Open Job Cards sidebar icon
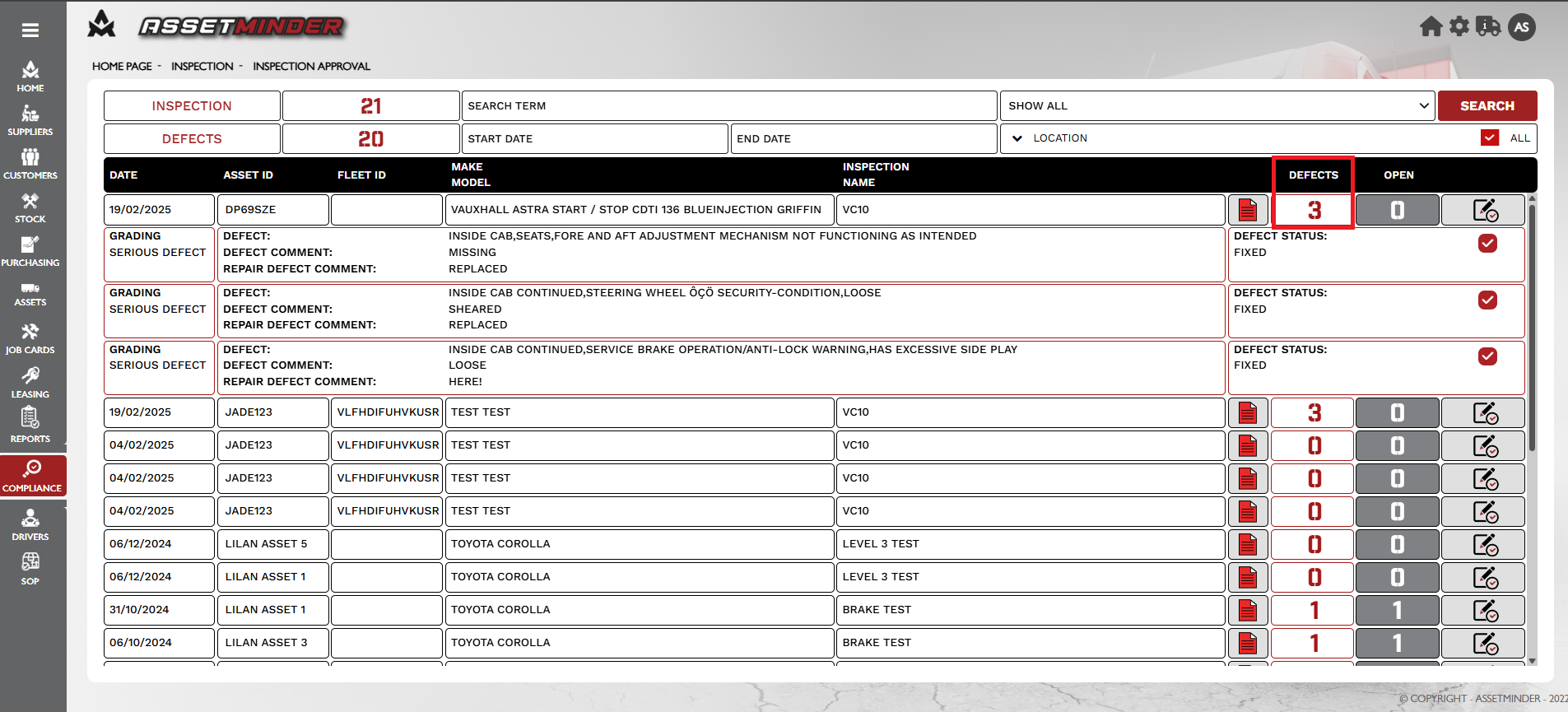 pyautogui.click(x=30, y=338)
